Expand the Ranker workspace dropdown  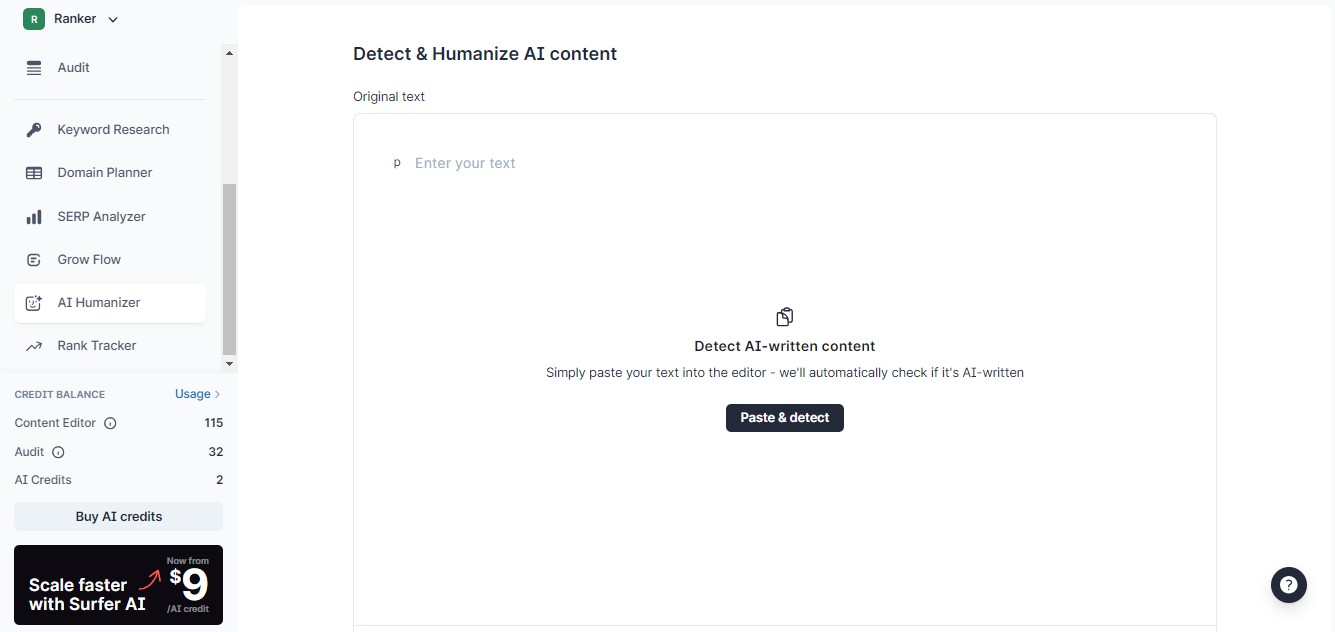click(x=112, y=19)
